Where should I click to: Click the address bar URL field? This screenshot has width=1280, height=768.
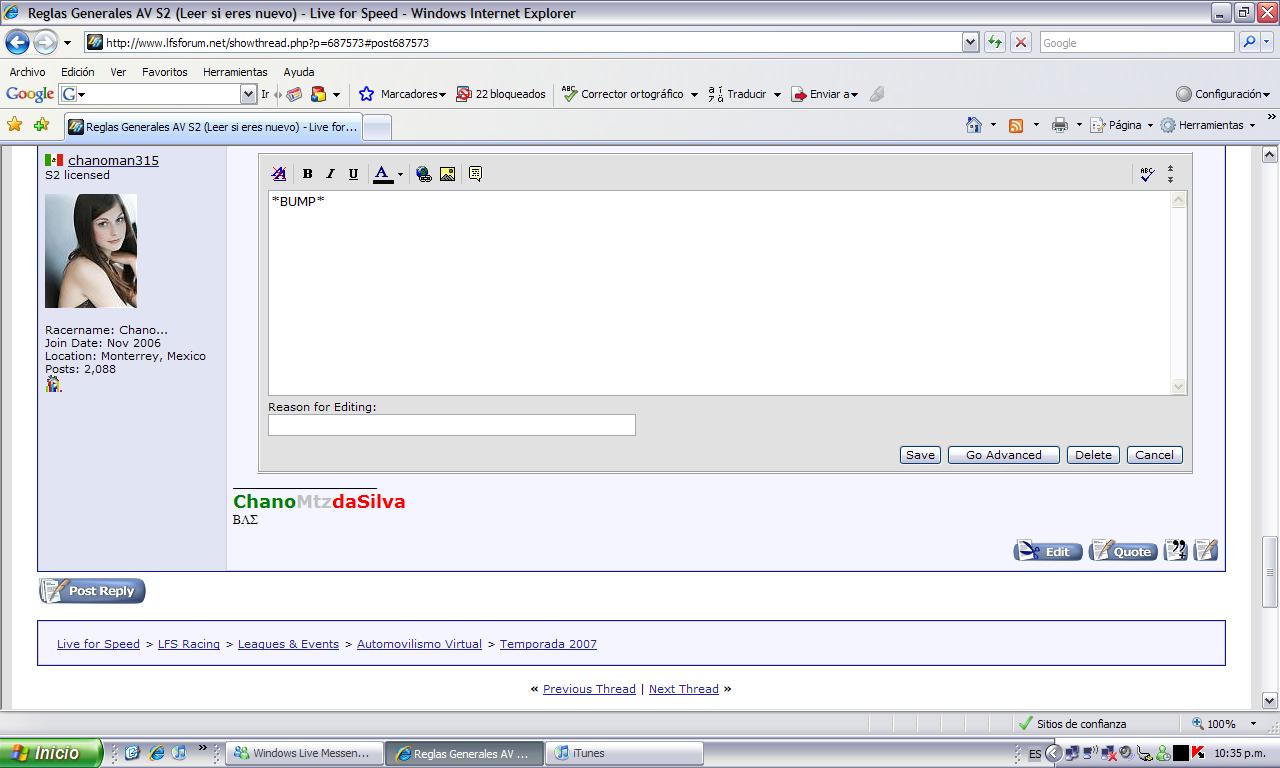click(x=523, y=43)
